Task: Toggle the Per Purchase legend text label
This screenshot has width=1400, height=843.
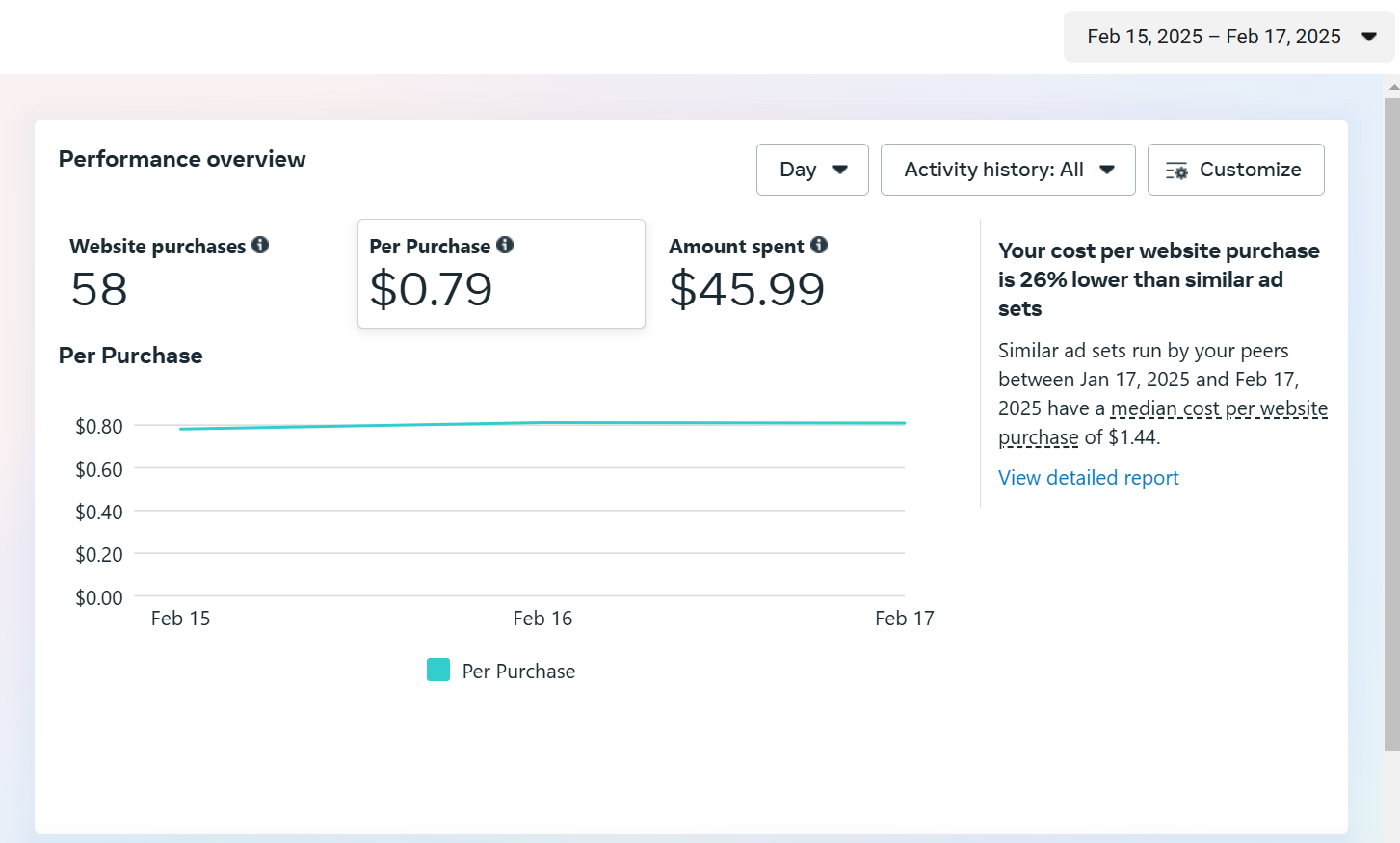Action: (518, 672)
